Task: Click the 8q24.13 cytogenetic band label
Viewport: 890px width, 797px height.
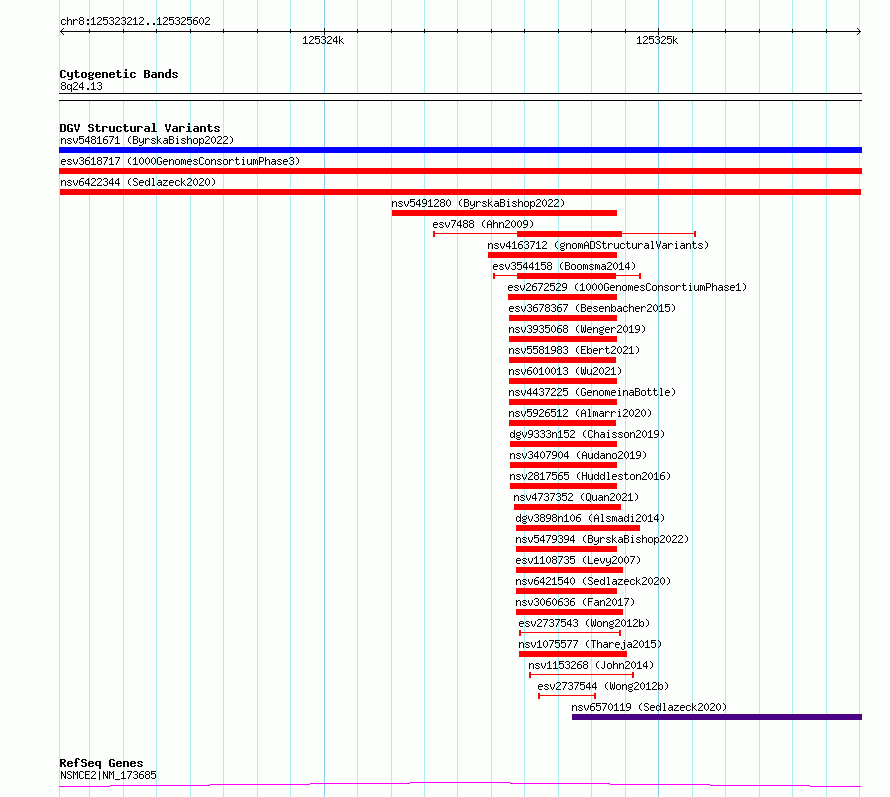Action: [81, 86]
